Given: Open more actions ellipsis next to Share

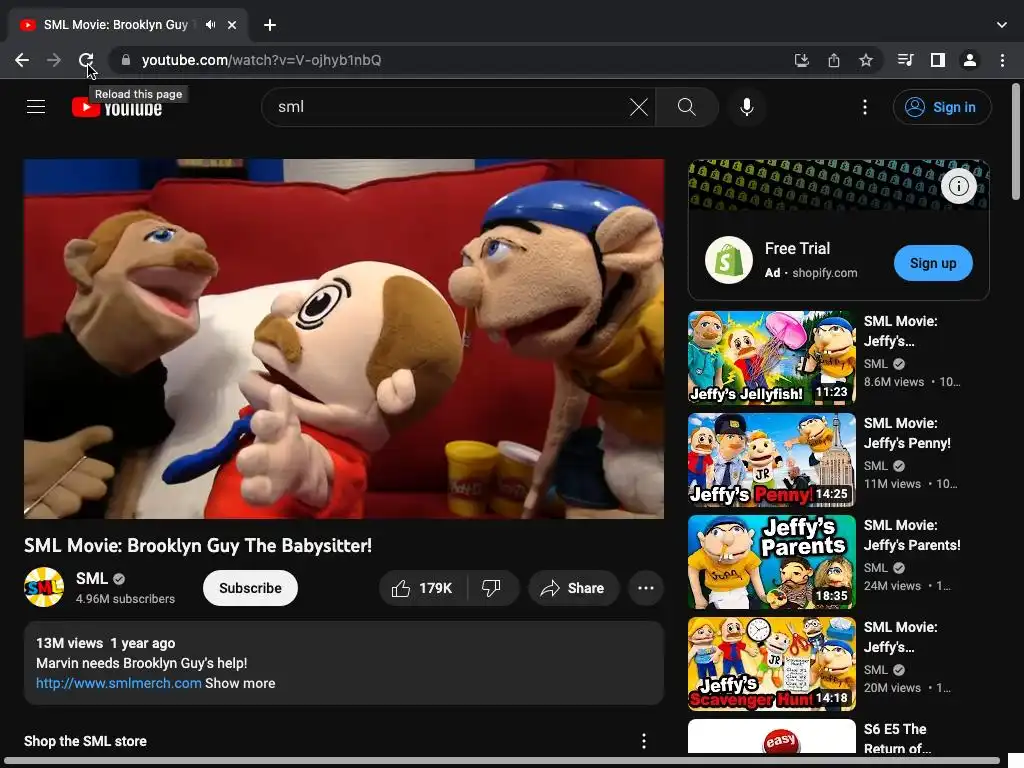Looking at the screenshot, I should [x=646, y=588].
